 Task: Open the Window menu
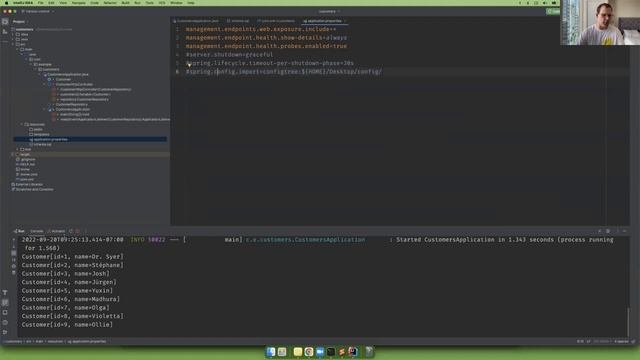point(176,3)
